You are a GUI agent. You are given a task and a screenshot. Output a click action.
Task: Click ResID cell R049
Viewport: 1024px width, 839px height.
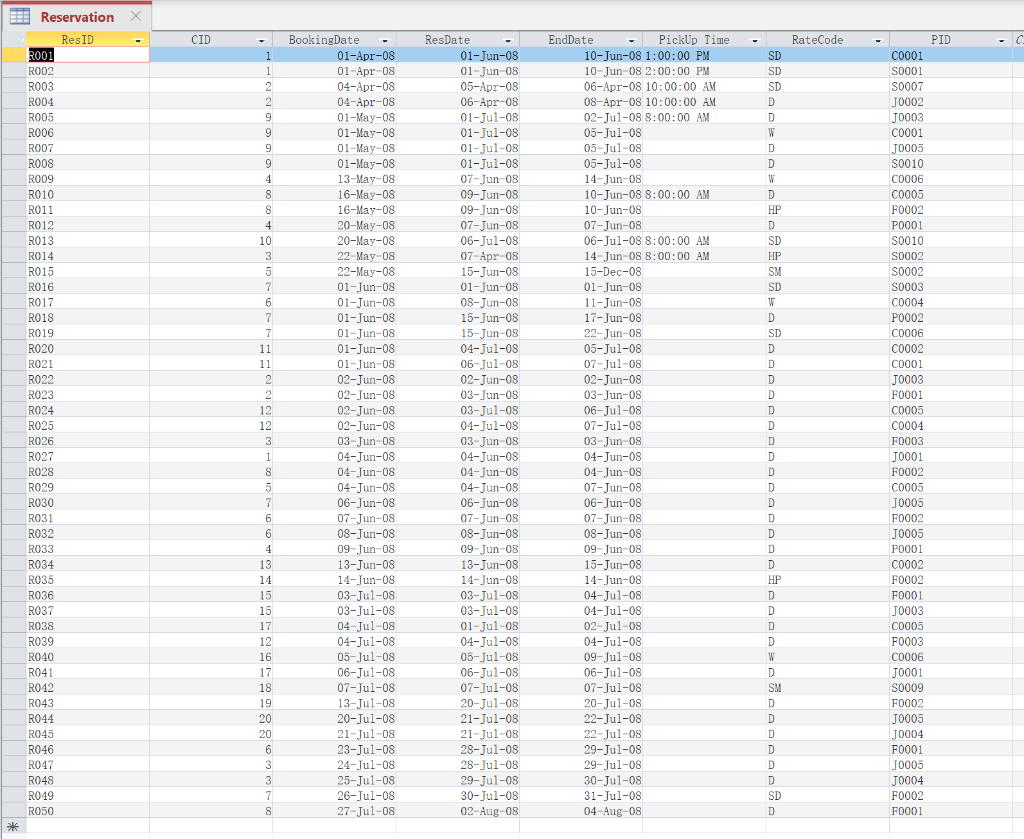tap(88, 796)
